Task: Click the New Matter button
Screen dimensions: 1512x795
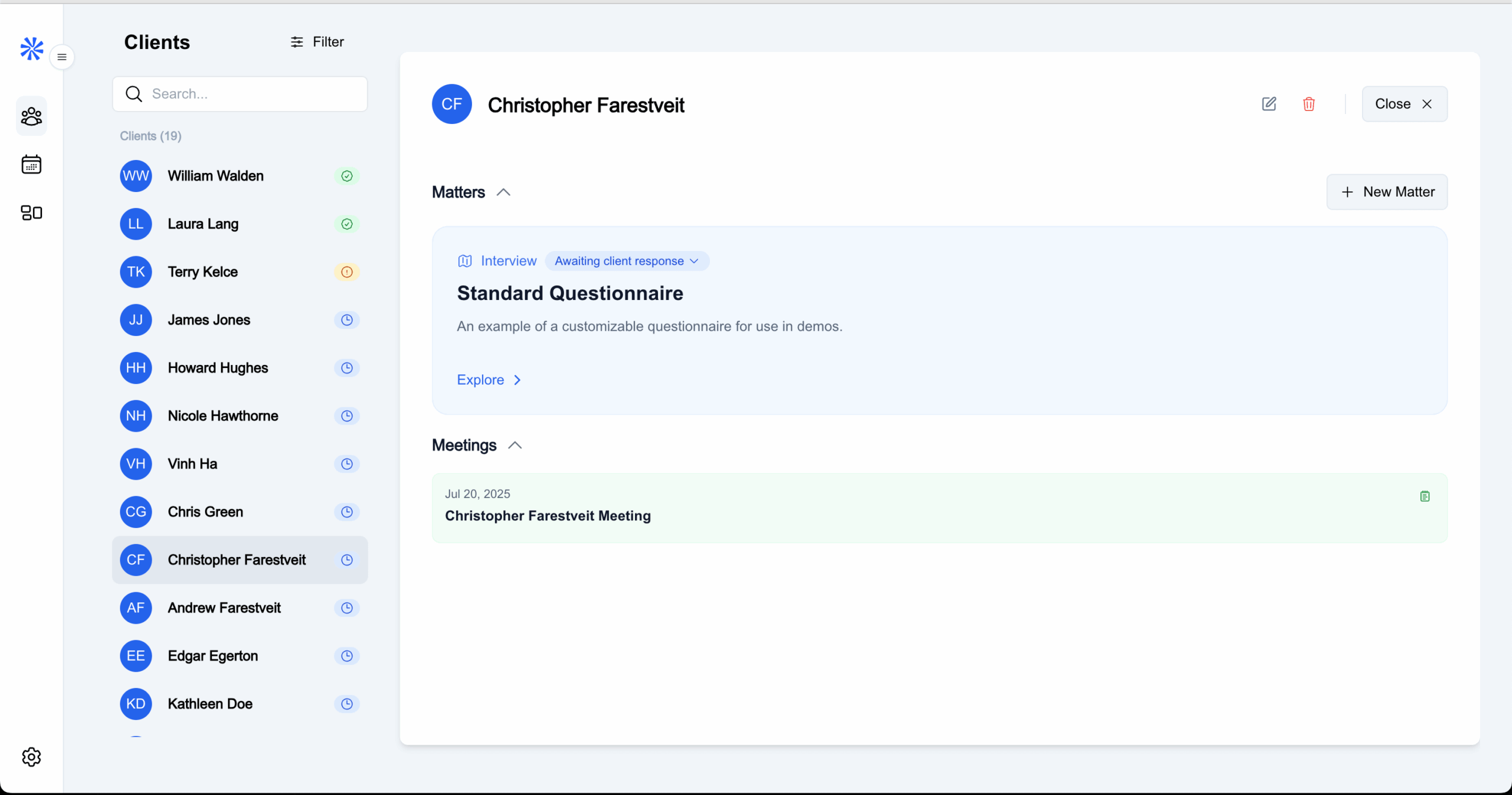Action: [1387, 192]
